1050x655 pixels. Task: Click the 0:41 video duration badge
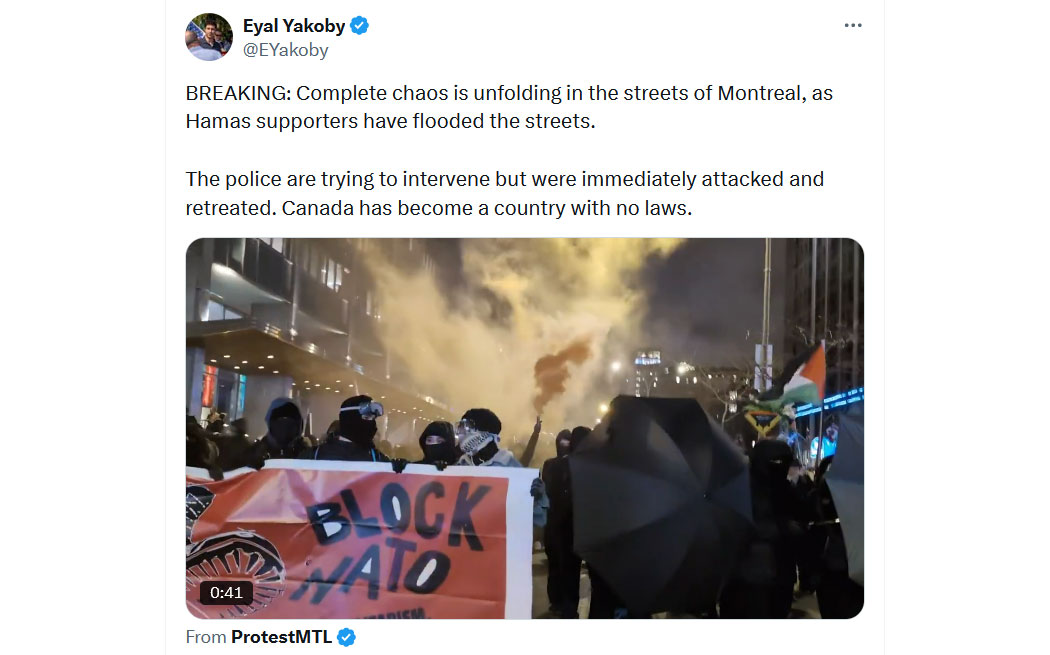[226, 593]
